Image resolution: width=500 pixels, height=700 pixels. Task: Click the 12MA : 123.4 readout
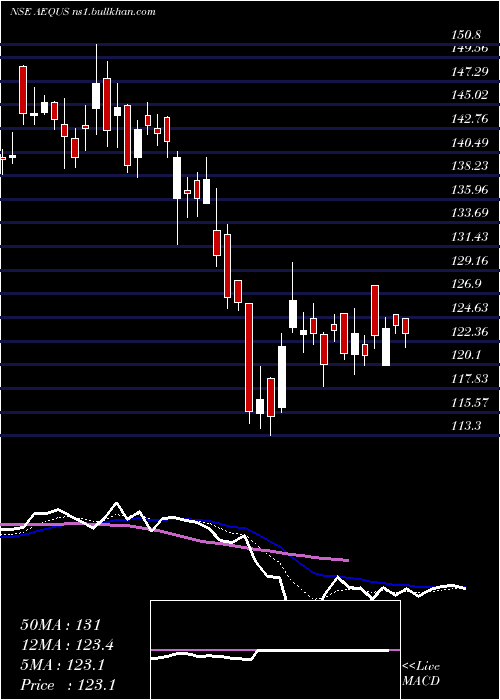(x=67, y=645)
